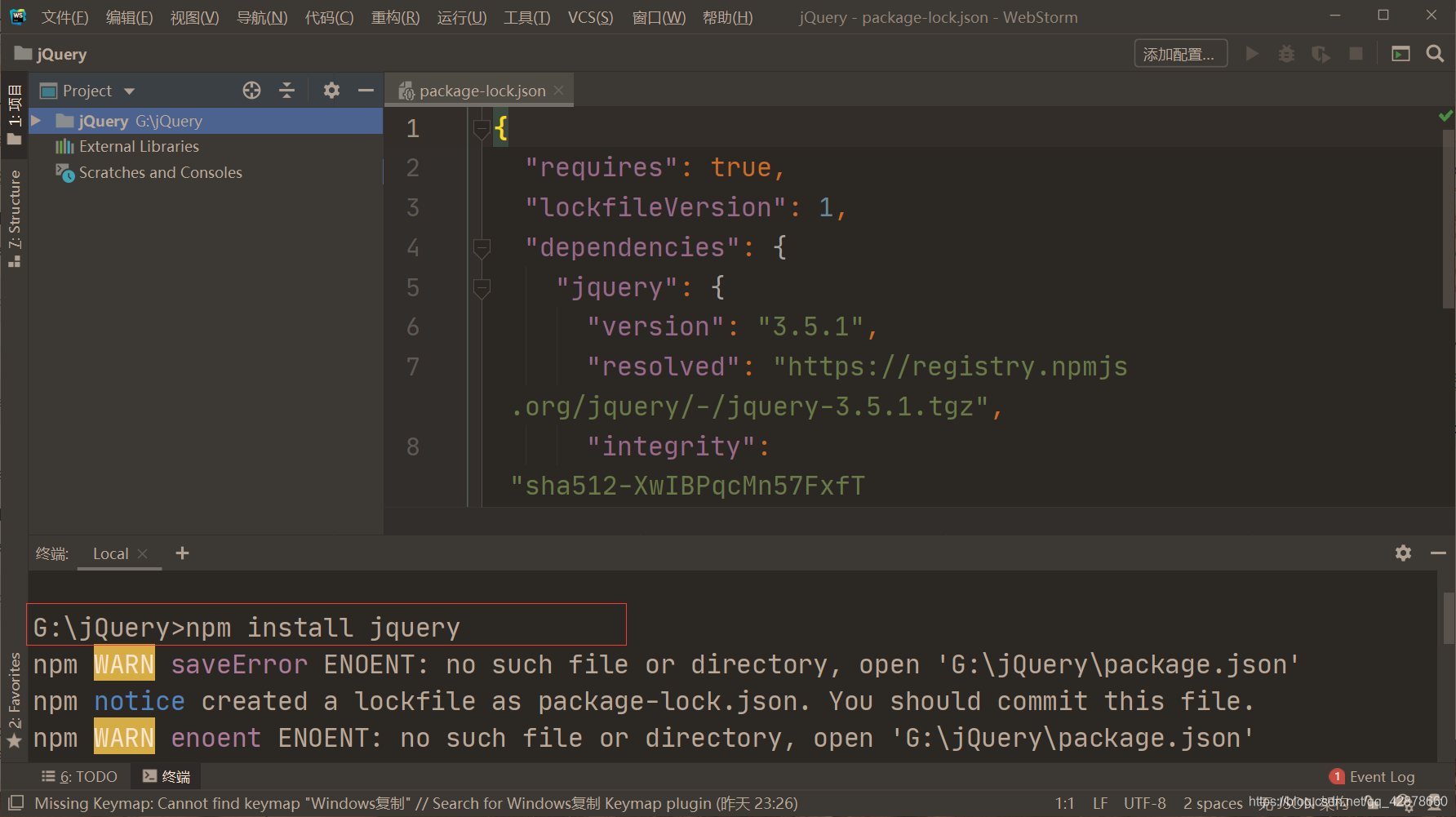Hide the Project panel with minus icon
The image size is (1456, 817).
pos(366,91)
